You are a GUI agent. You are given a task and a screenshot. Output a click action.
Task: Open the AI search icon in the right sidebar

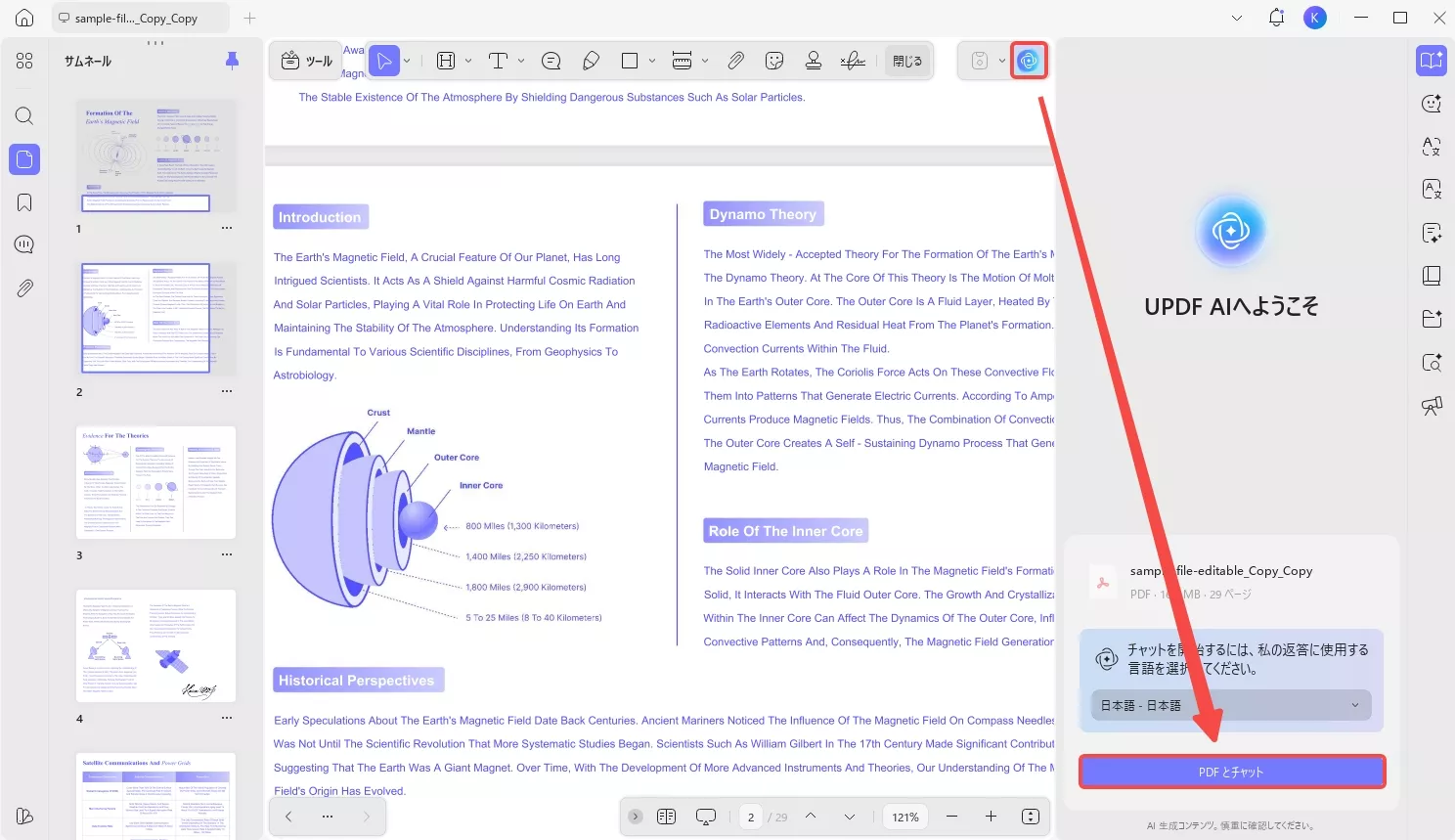(1432, 363)
